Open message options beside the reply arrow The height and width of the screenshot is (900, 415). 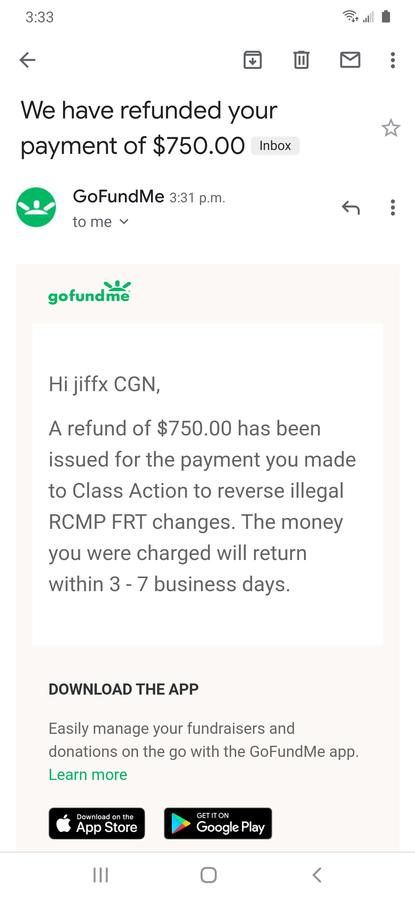[393, 207]
